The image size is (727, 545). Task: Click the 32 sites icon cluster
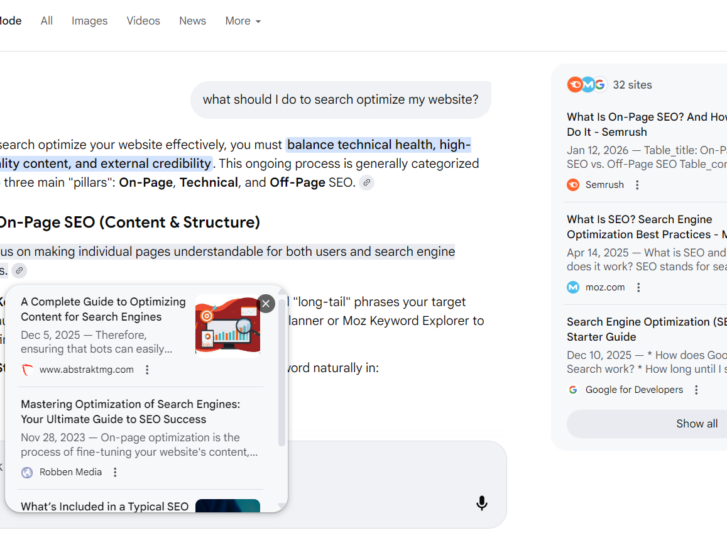(587, 84)
